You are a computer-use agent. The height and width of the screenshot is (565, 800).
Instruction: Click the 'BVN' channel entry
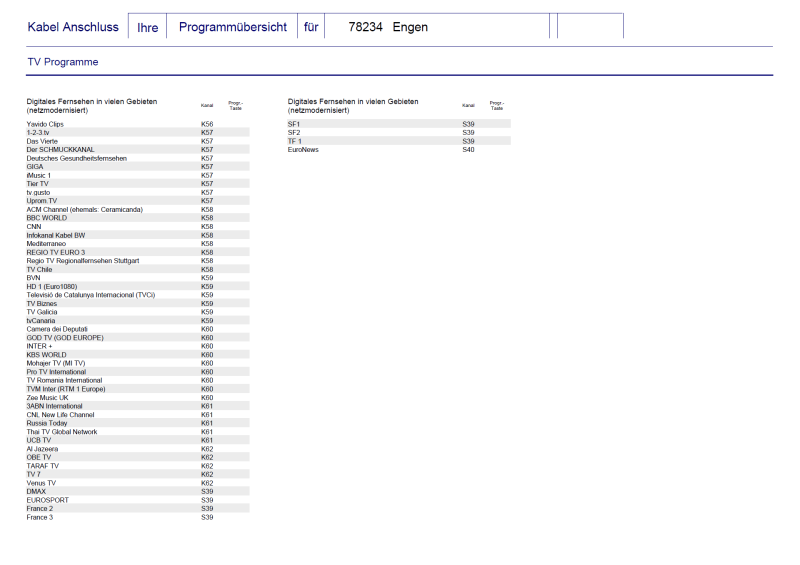(x=138, y=278)
